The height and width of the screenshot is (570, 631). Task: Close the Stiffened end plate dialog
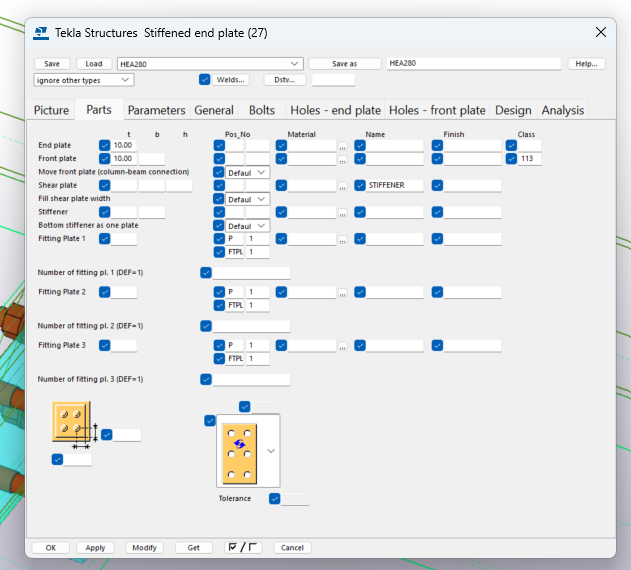(x=600, y=32)
